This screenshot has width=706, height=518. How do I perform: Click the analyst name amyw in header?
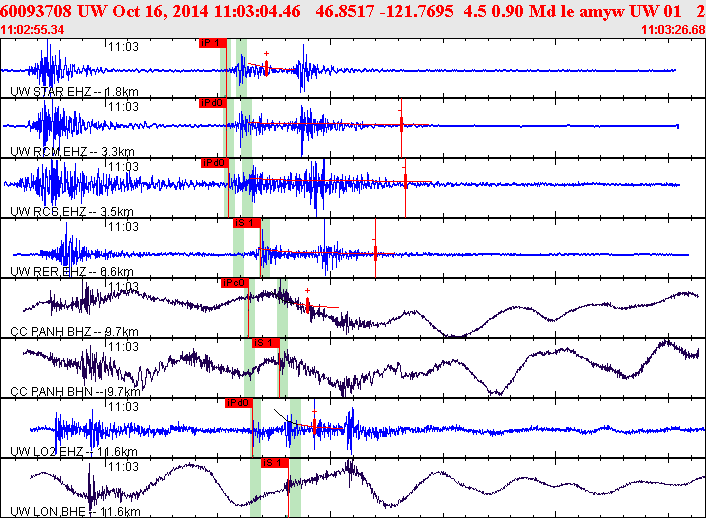pos(602,12)
